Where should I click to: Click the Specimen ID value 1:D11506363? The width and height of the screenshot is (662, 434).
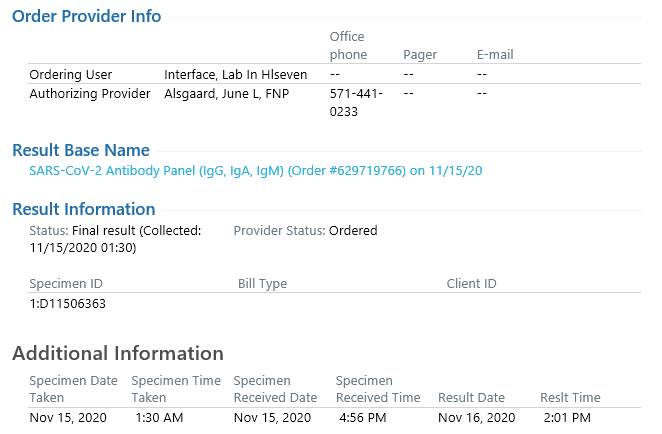(68, 304)
